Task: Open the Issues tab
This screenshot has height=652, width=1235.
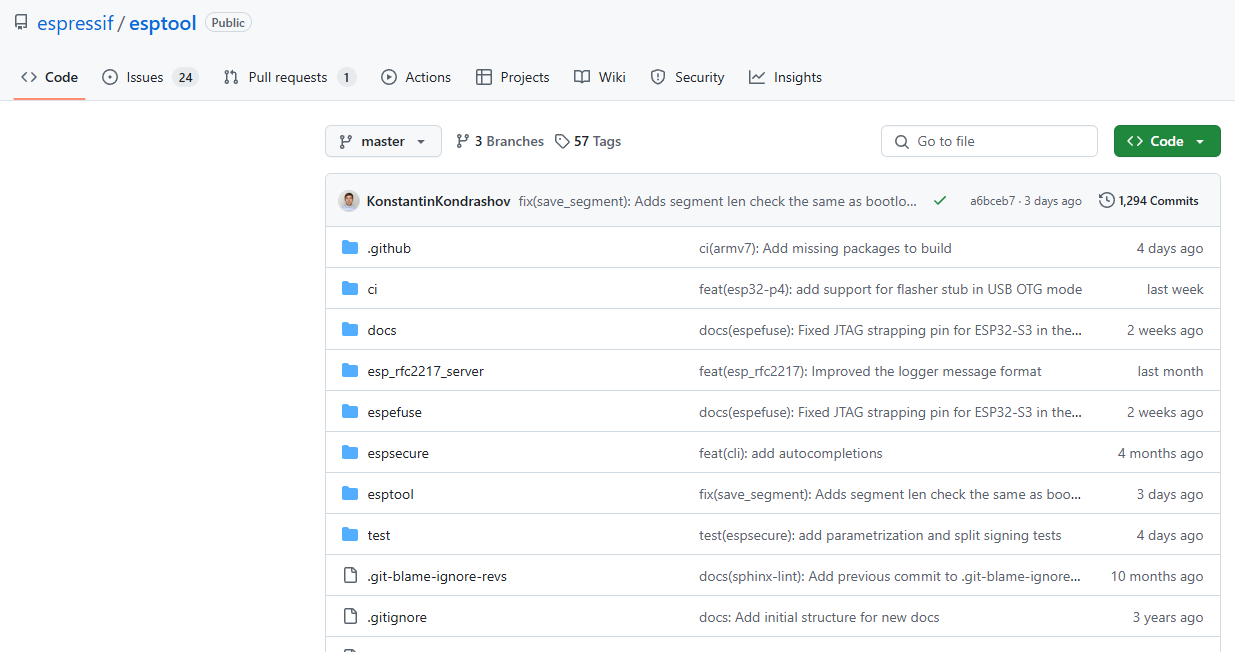Action: coord(150,77)
